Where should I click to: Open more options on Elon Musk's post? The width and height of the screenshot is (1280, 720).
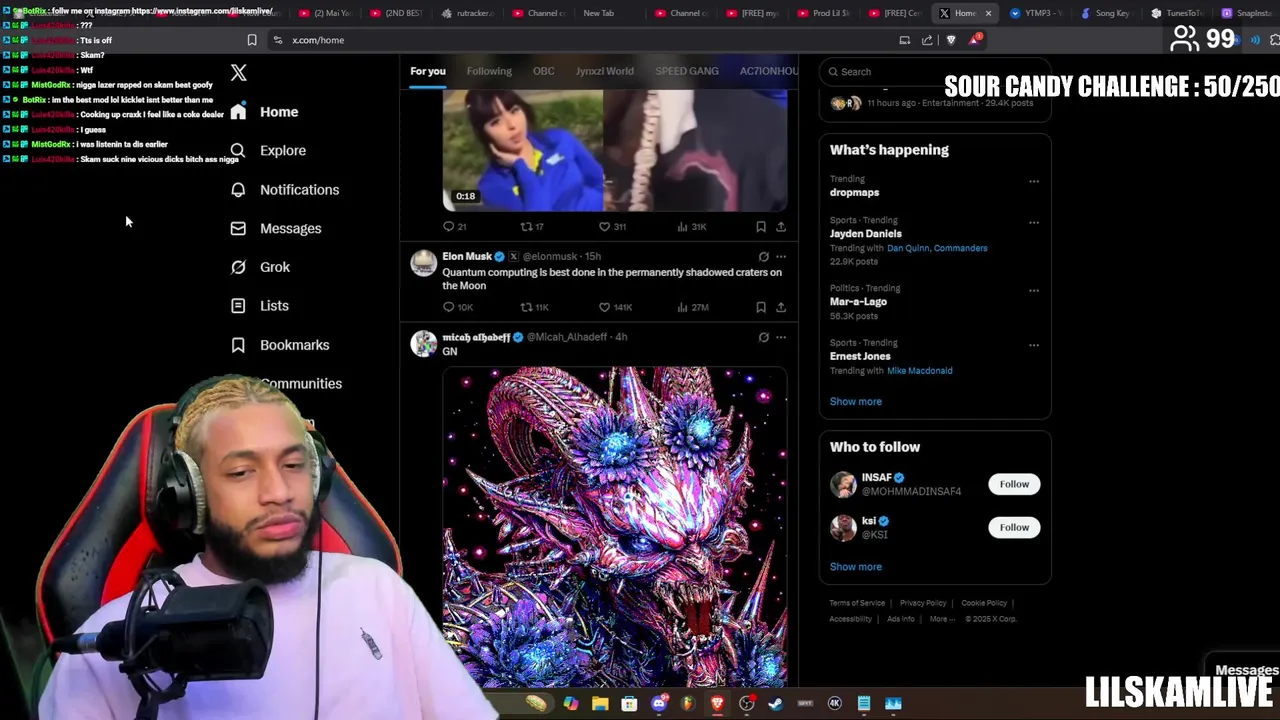point(781,256)
